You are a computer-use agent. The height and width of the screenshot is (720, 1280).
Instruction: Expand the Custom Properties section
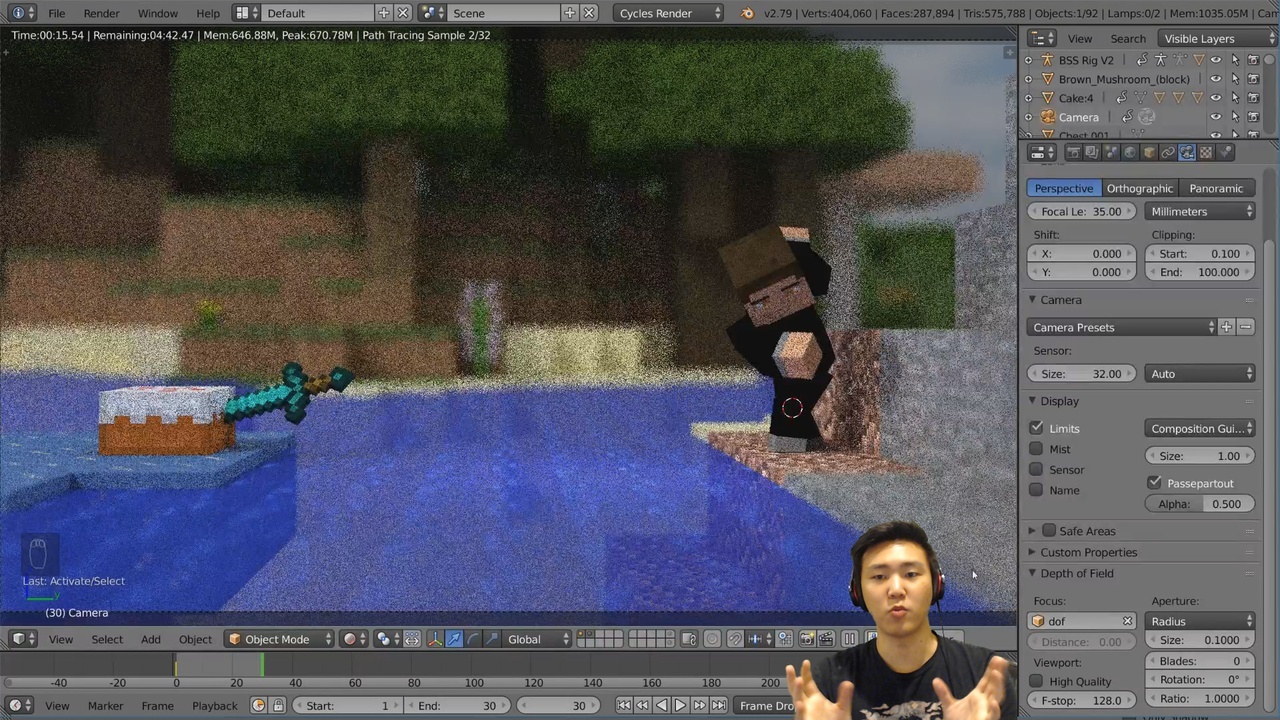(1089, 552)
